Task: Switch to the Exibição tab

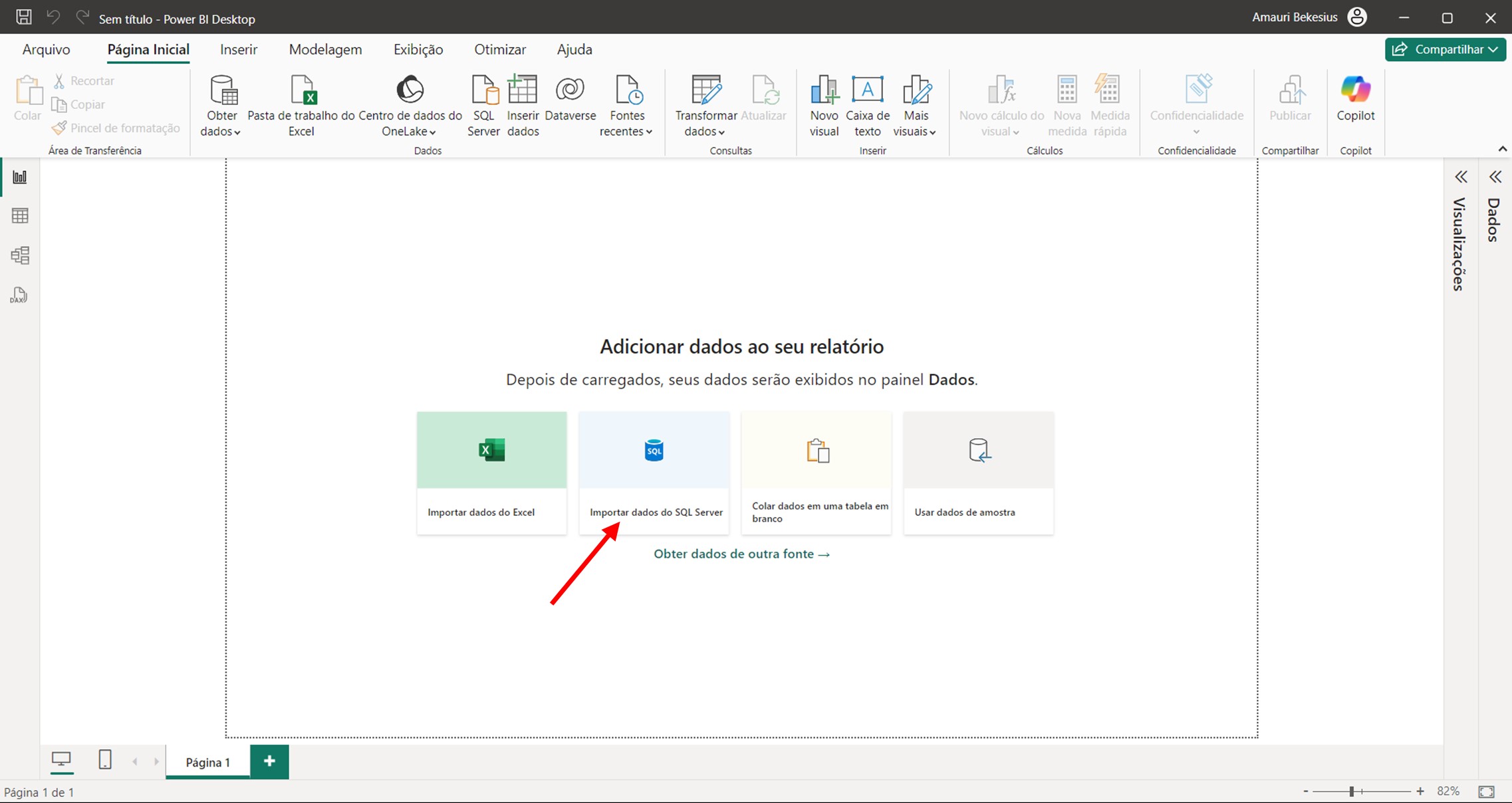Action: click(x=418, y=49)
